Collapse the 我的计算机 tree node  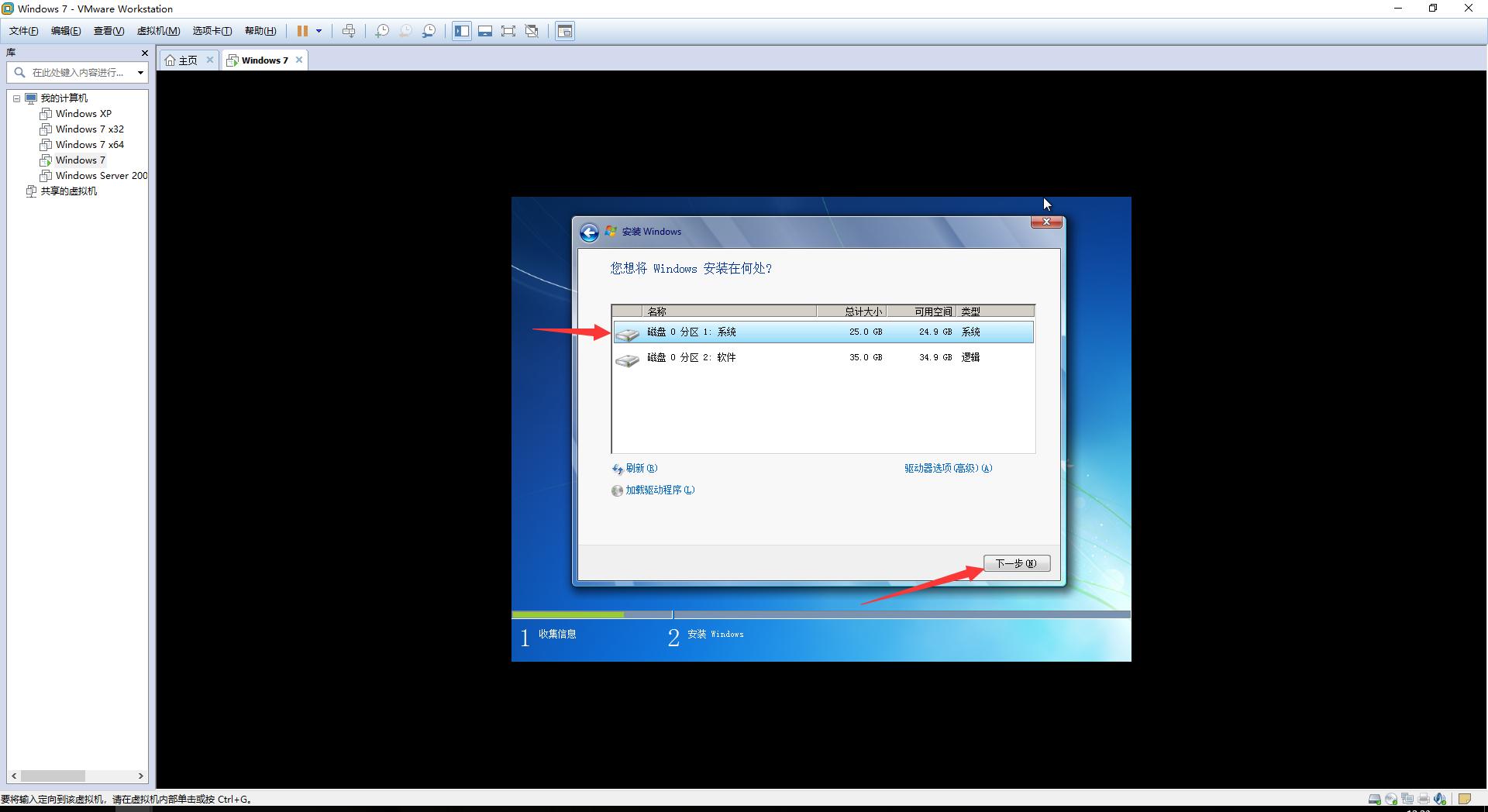click(x=17, y=98)
